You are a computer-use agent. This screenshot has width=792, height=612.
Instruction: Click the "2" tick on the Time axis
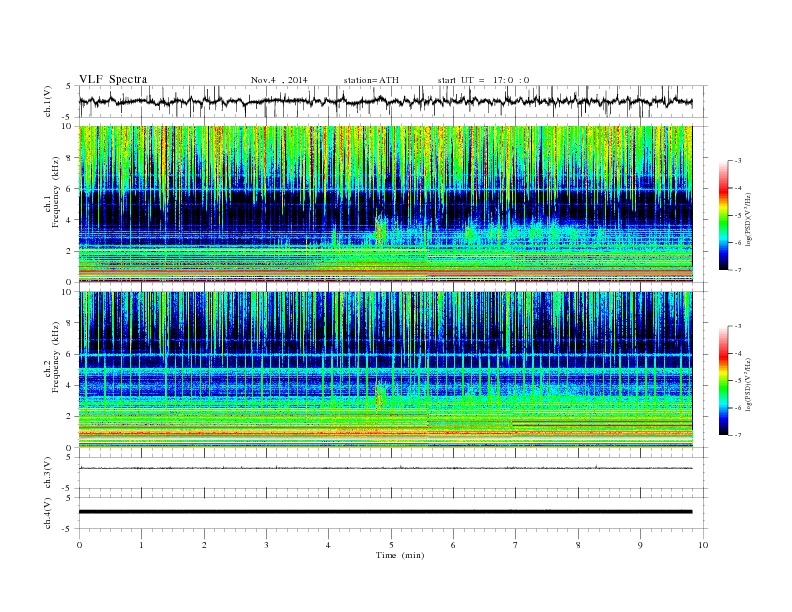pos(204,545)
